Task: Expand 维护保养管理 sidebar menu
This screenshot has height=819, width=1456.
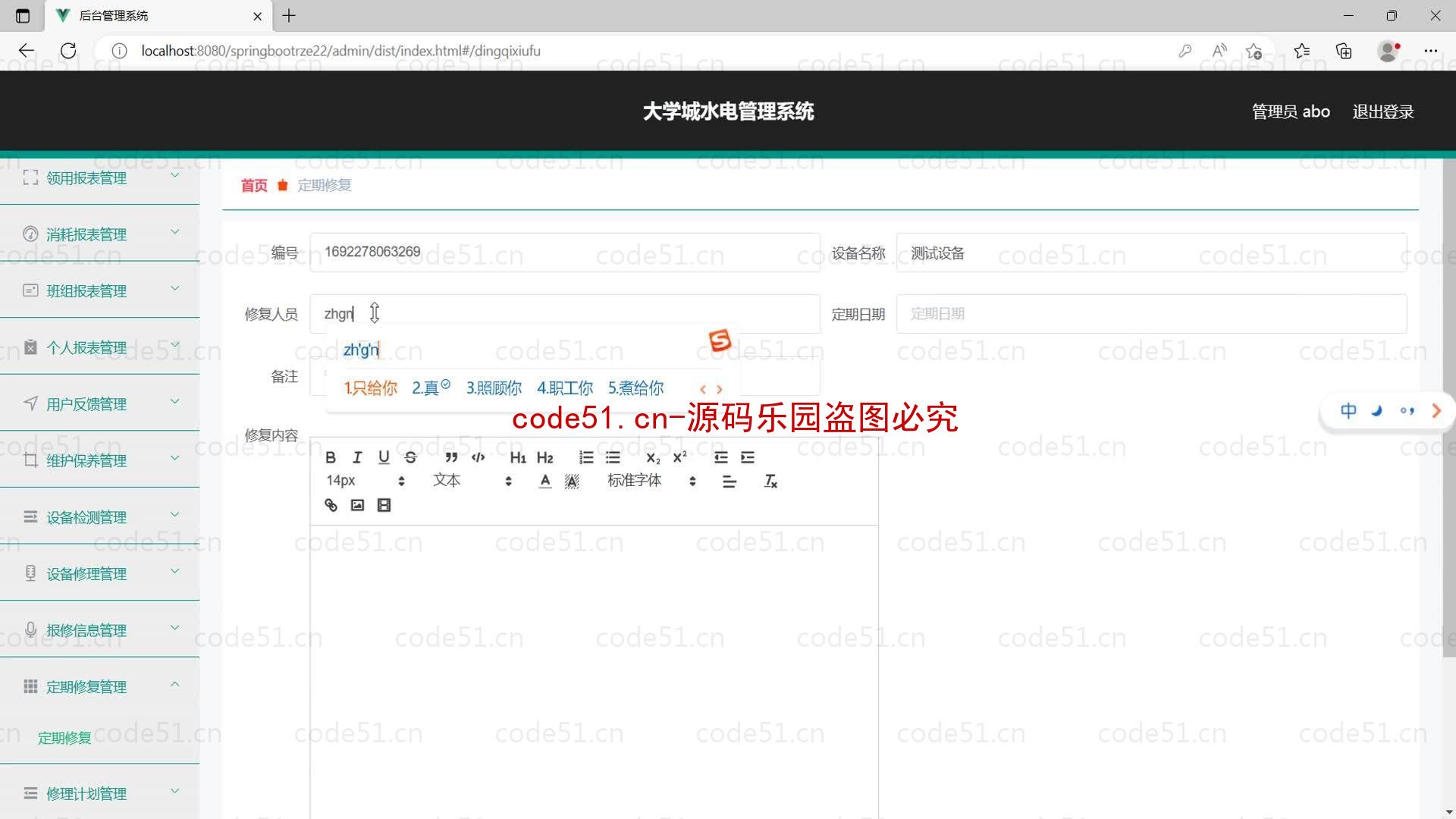Action: pos(99,460)
